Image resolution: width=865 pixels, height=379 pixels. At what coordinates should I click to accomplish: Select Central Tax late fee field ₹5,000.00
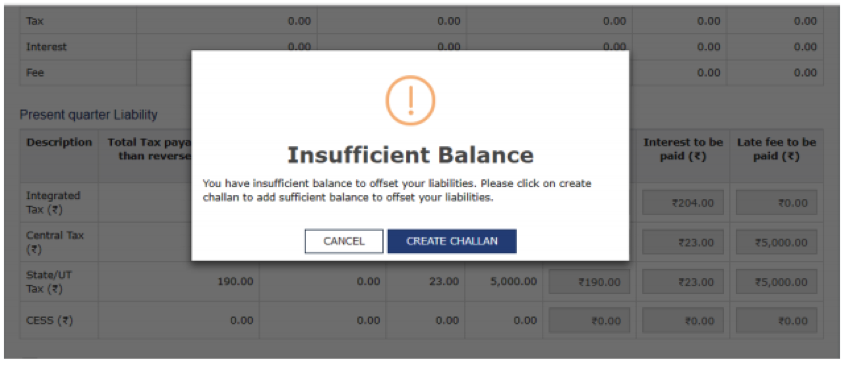coord(777,243)
